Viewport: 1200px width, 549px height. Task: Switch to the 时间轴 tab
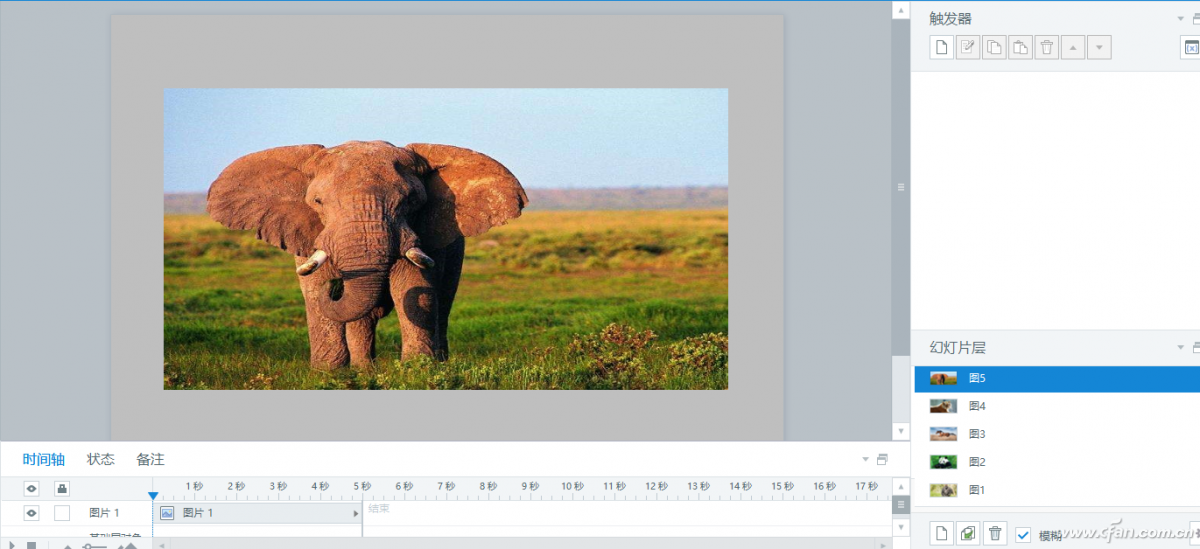(44, 459)
